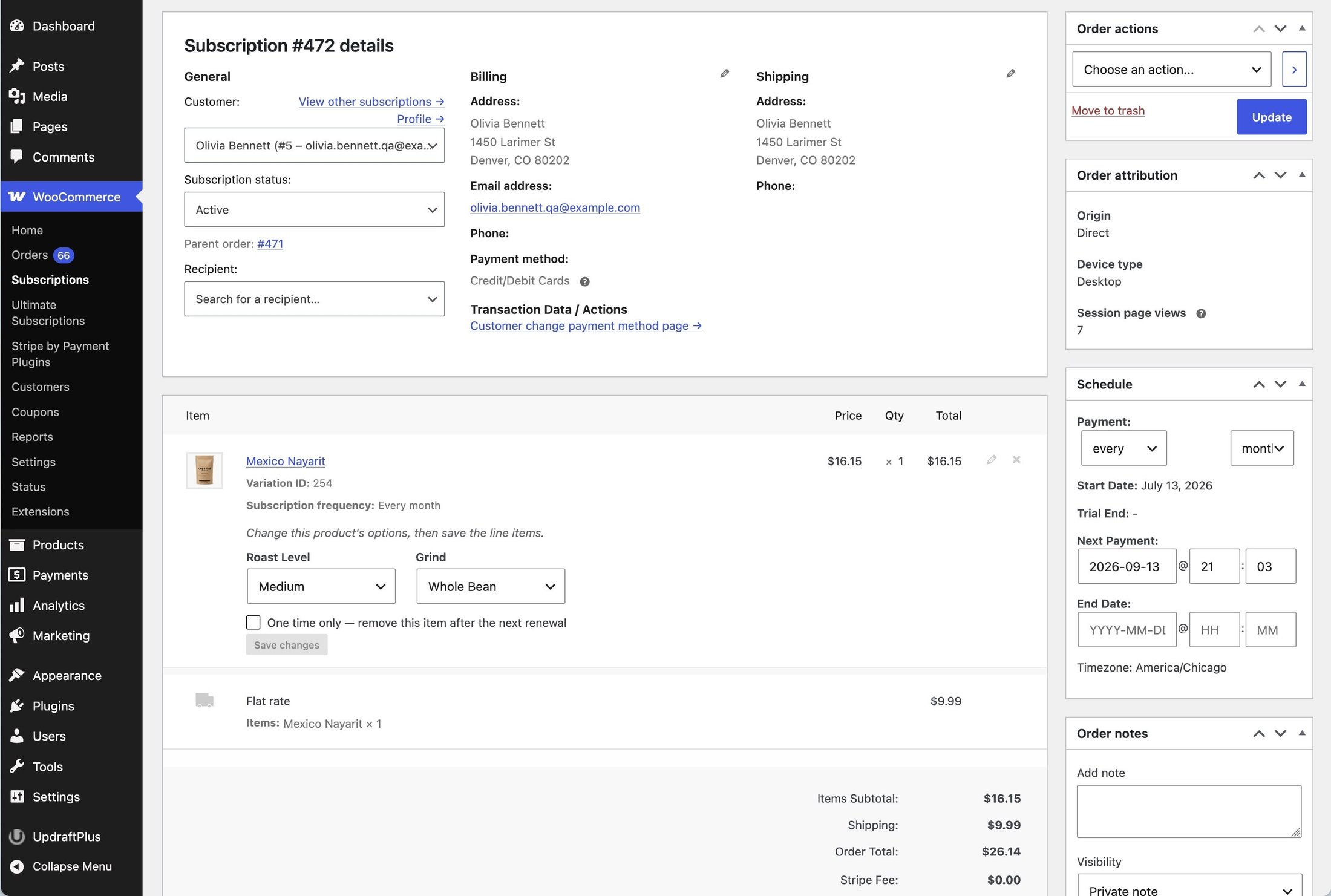1331x896 pixels.
Task: Open the Grind dropdown
Action: pos(491,586)
